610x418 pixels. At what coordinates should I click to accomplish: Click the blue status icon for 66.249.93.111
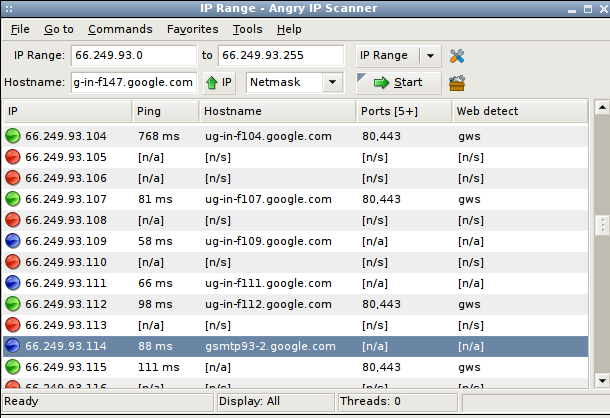tap(13, 283)
